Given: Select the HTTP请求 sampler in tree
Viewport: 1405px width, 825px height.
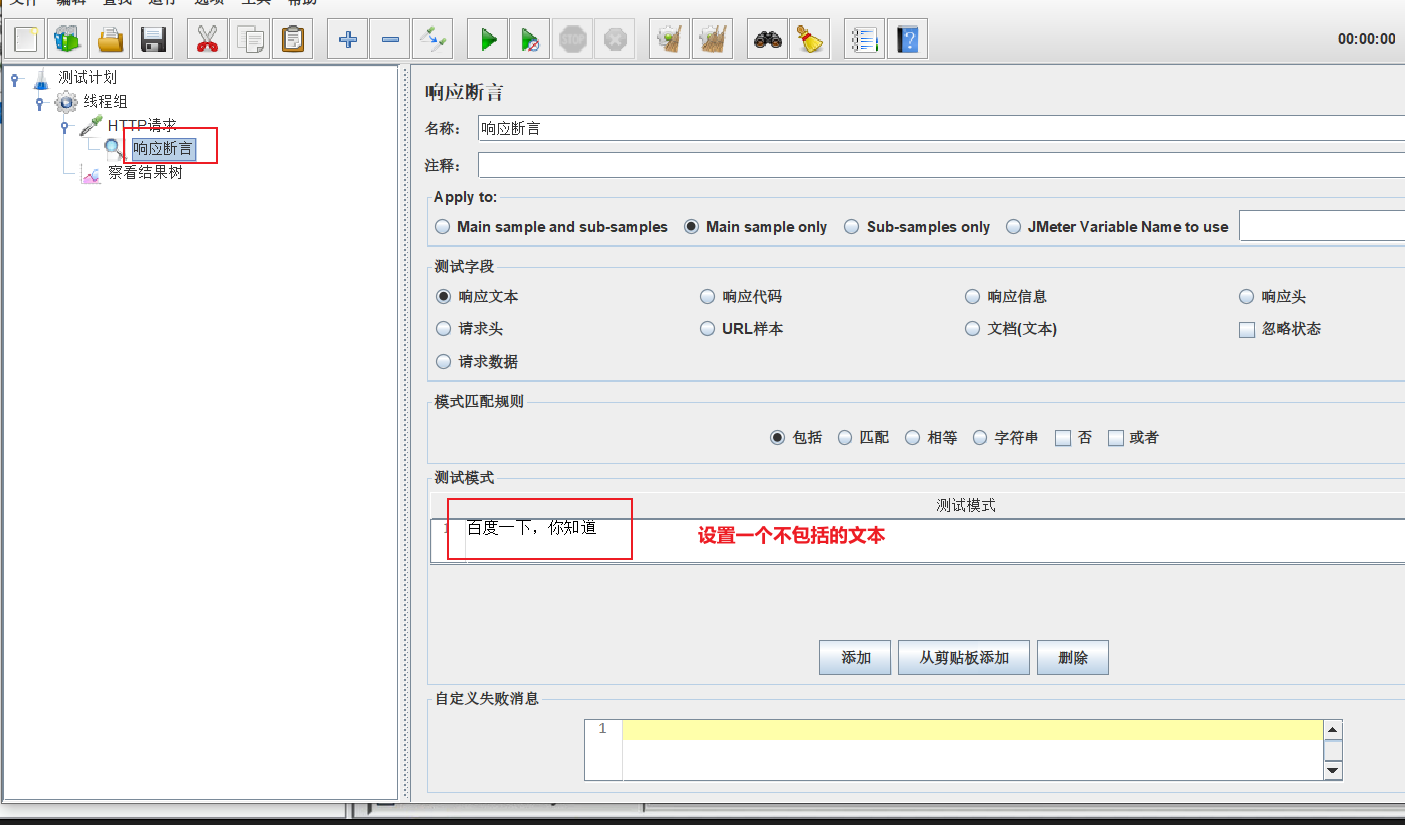Looking at the screenshot, I should (x=142, y=125).
